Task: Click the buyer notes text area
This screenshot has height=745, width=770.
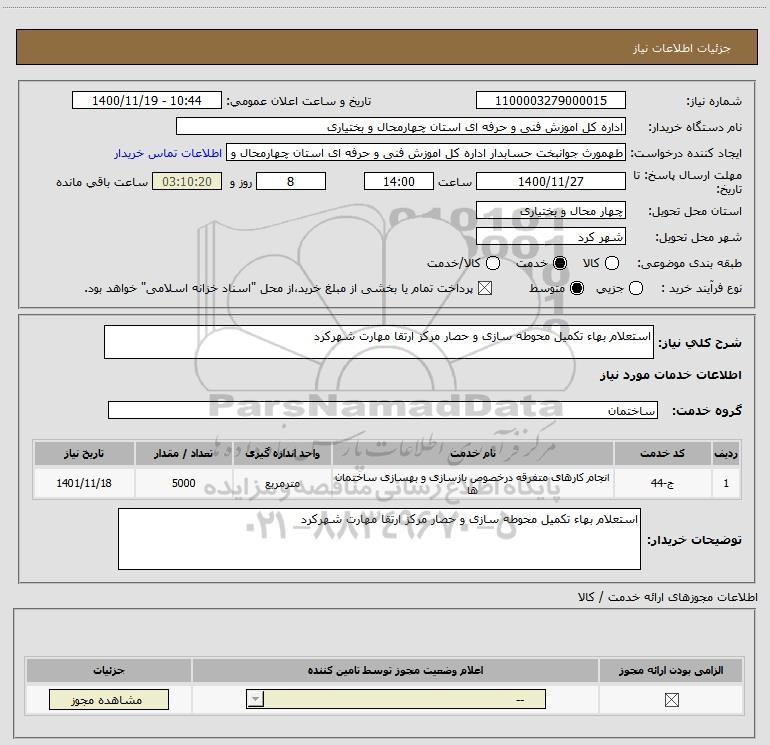Action: 379,539
